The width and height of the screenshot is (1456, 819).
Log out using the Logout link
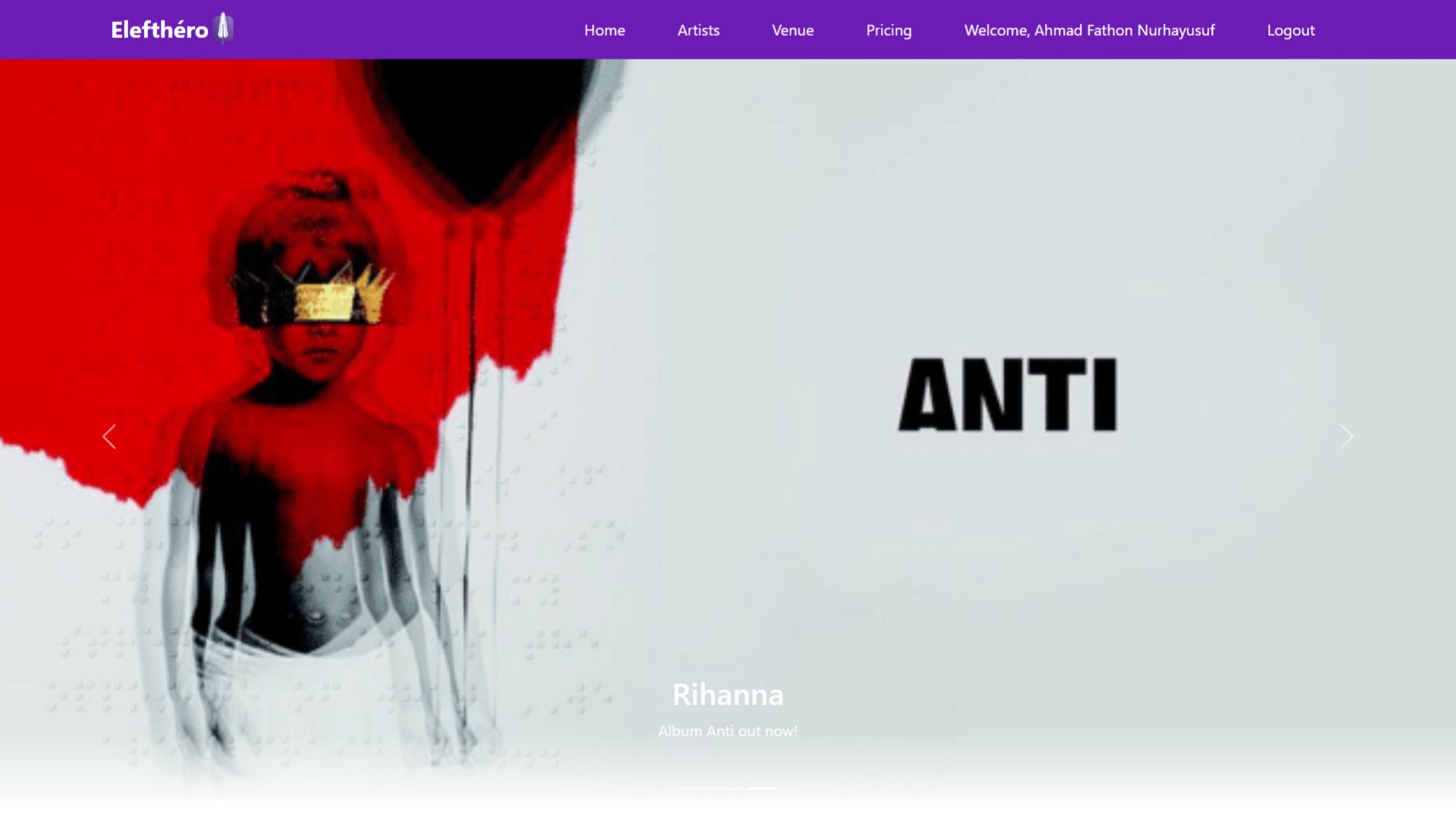pos(1290,31)
